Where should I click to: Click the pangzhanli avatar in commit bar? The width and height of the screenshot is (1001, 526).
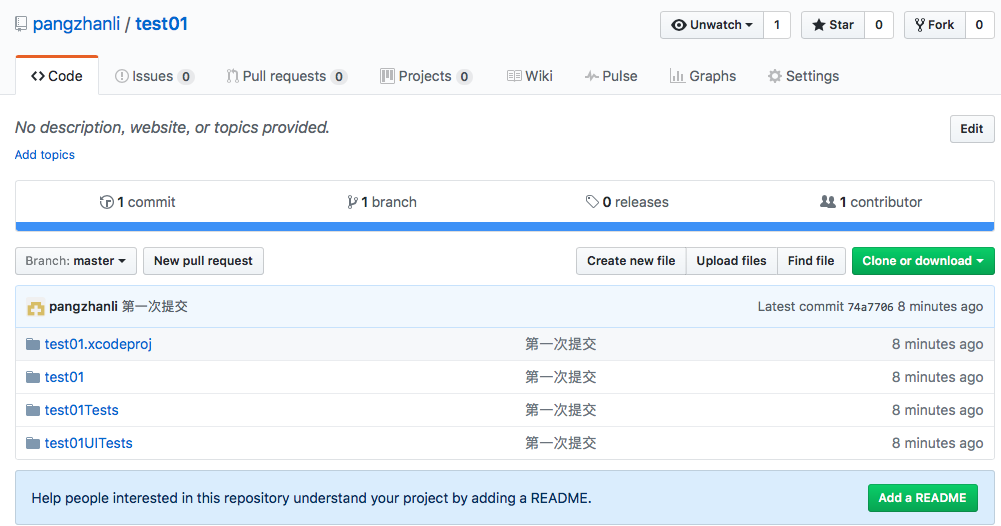pos(36,307)
